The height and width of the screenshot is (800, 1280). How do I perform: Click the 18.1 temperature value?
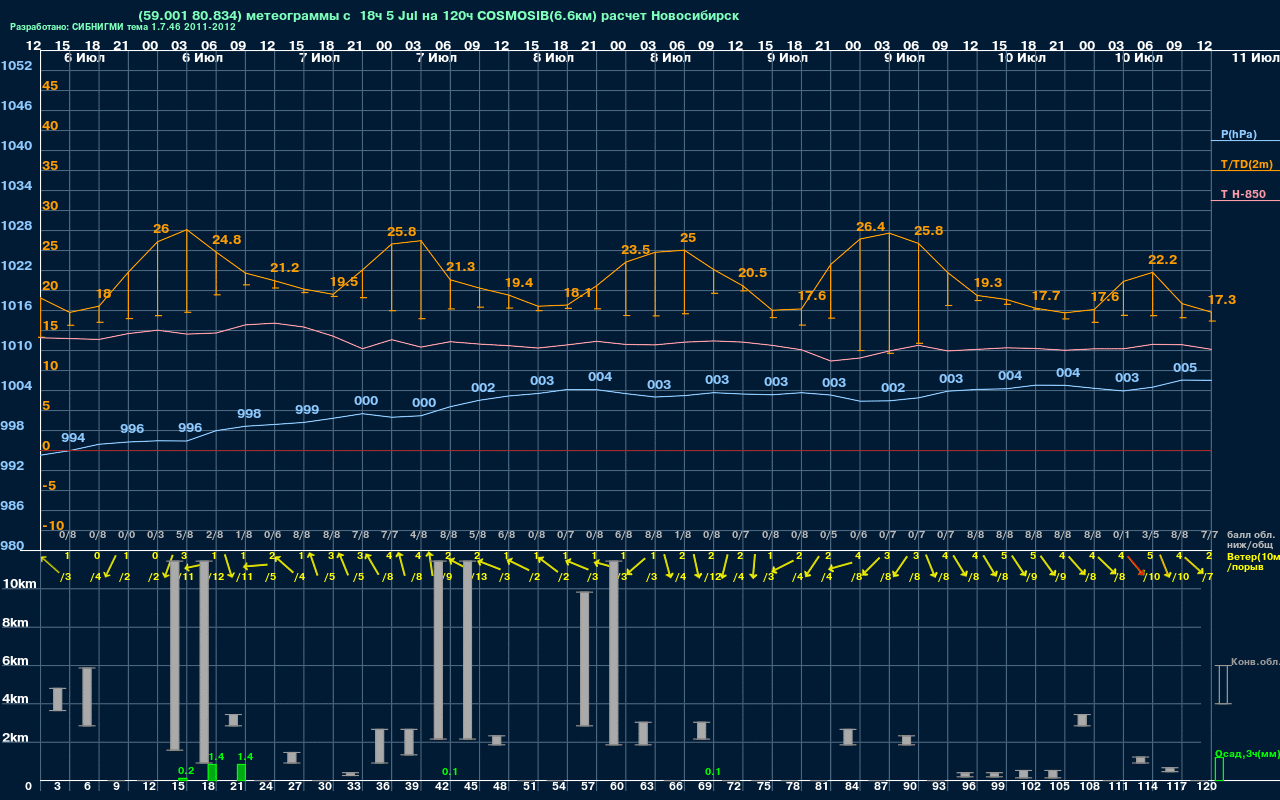pyautogui.click(x=578, y=293)
